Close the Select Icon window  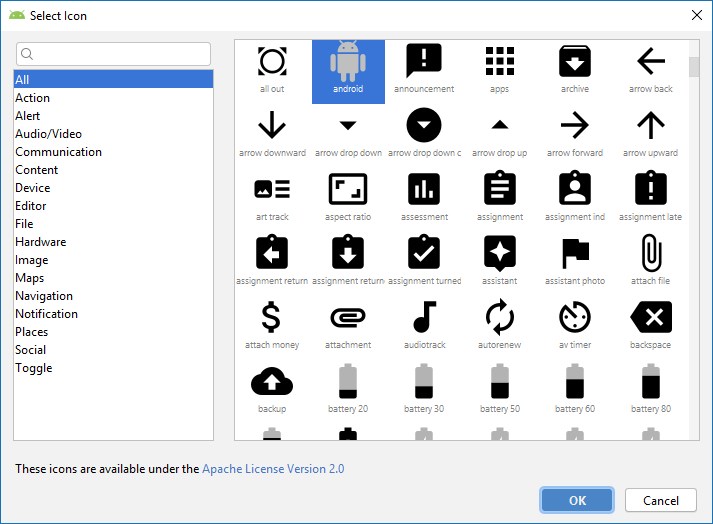[697, 15]
